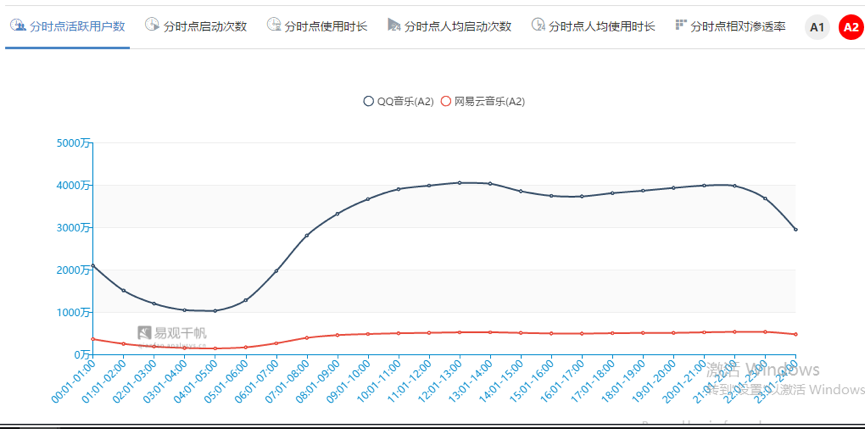The height and width of the screenshot is (429, 865).
Task: Click the 3000万 y-axis label
Action: [73, 227]
